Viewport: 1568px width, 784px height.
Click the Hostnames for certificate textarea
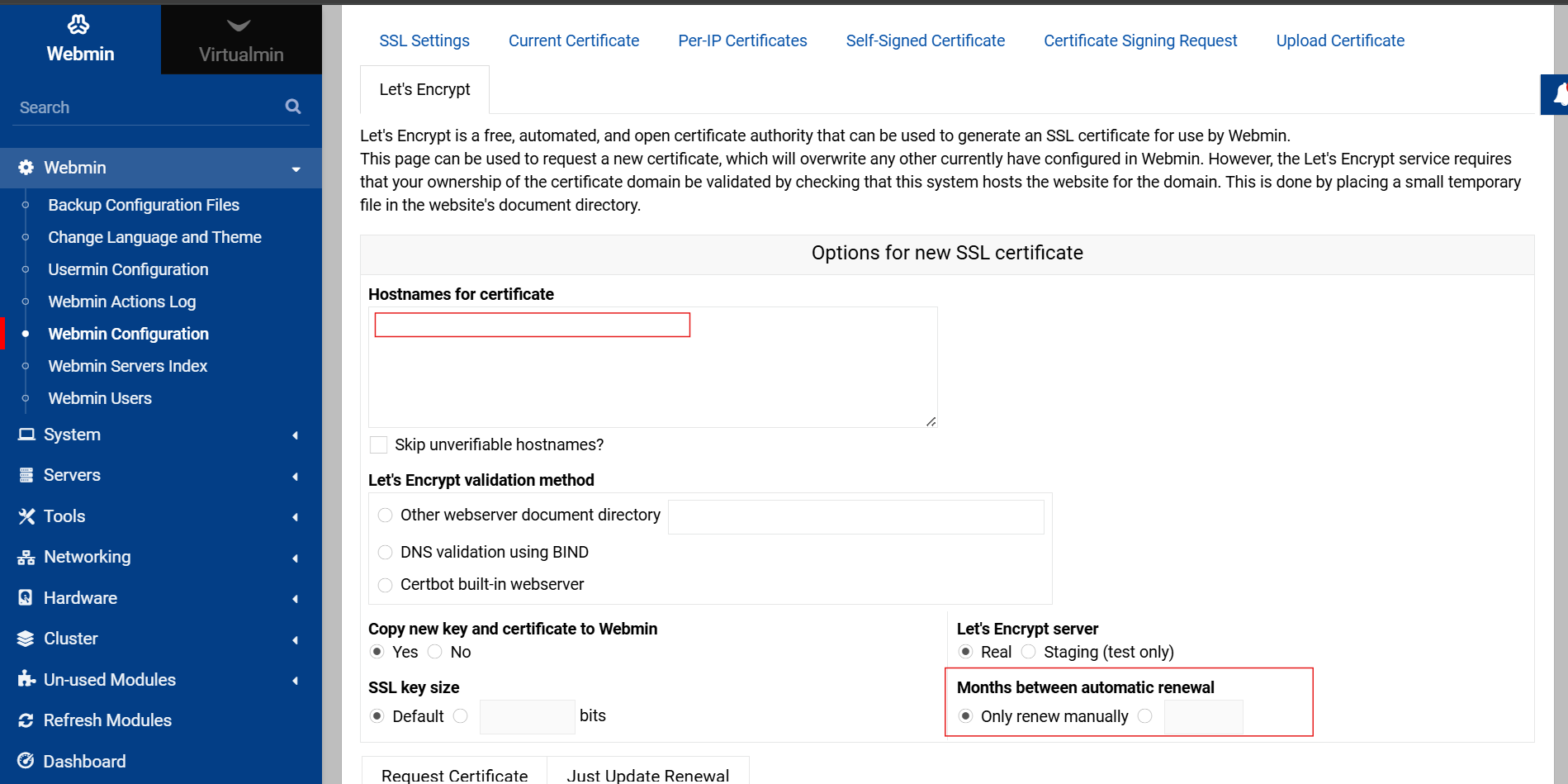tap(652, 367)
